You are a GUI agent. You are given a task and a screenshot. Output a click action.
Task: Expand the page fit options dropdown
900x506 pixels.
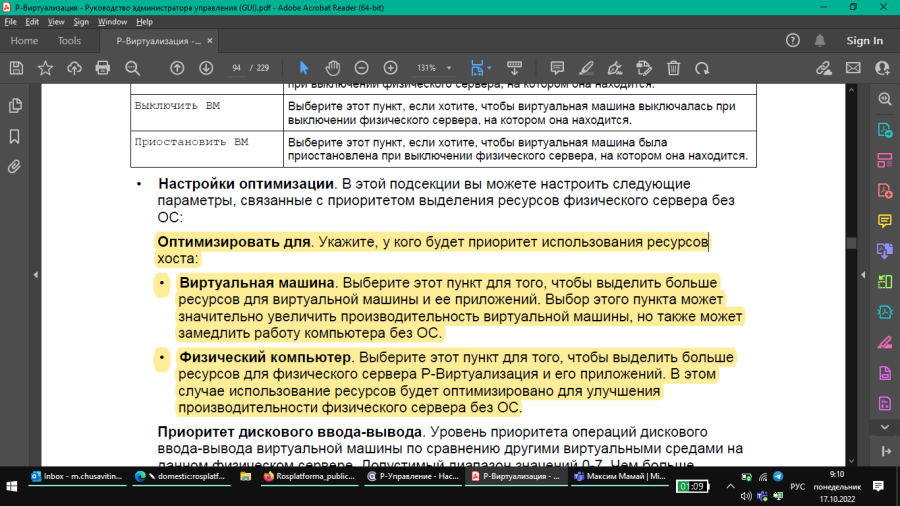point(488,68)
